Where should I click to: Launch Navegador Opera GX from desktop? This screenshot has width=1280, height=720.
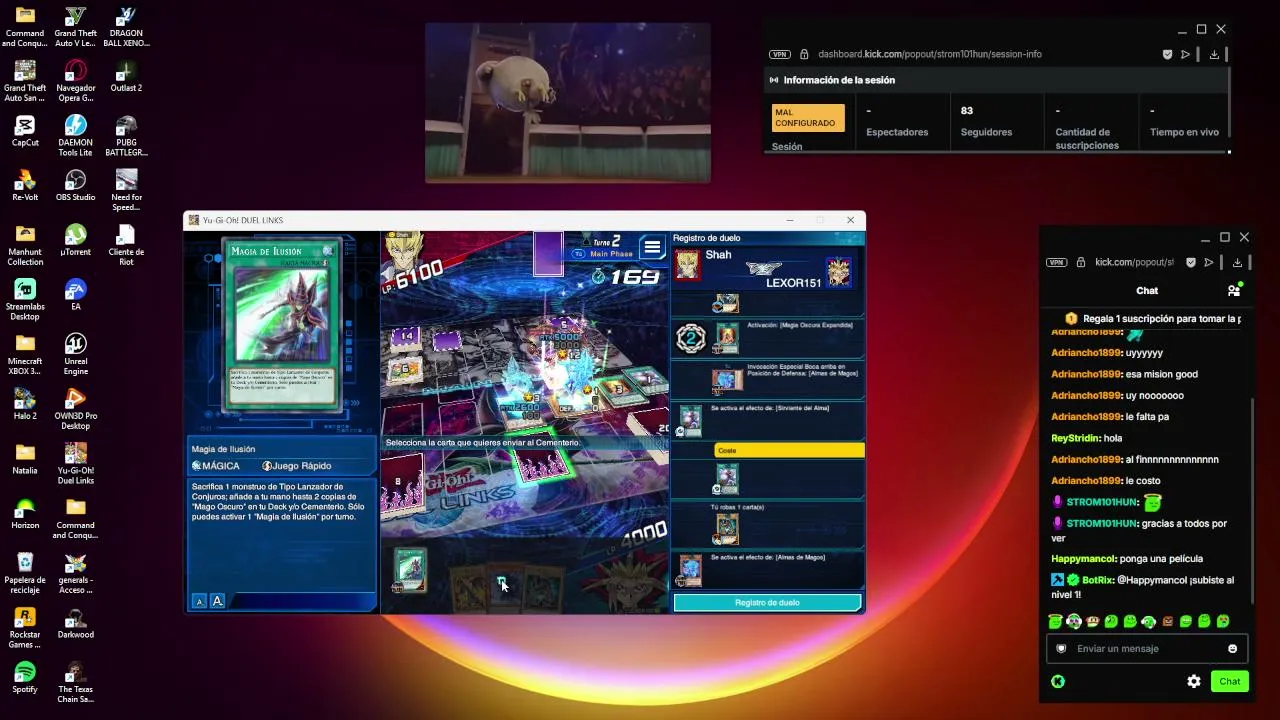[x=75, y=82]
